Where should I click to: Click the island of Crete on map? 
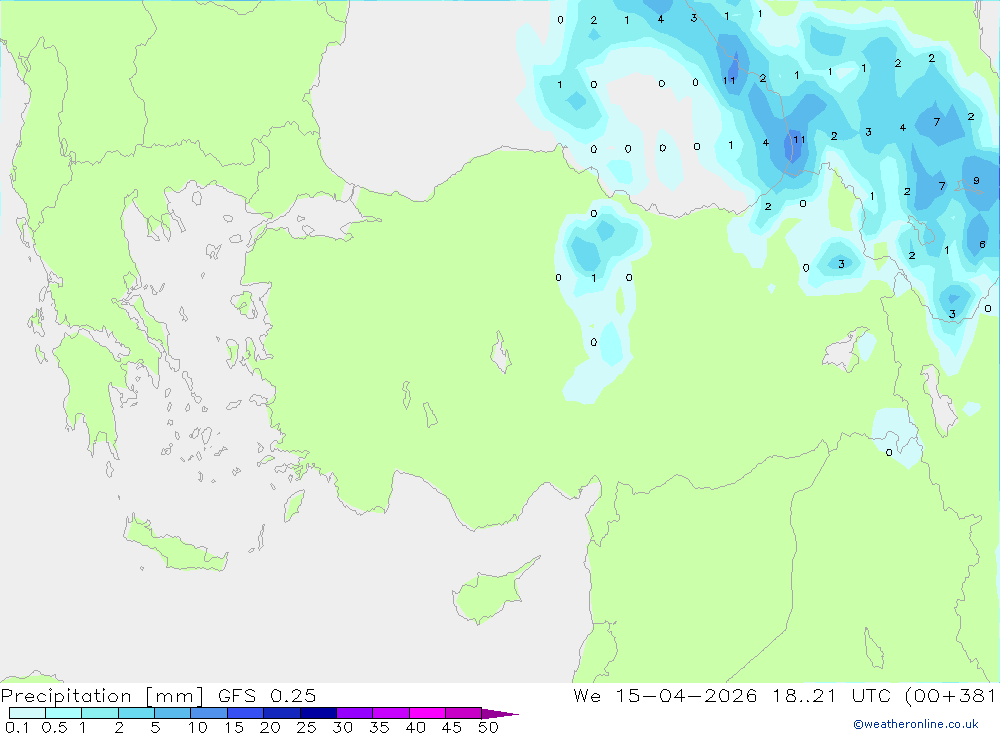click(x=175, y=544)
